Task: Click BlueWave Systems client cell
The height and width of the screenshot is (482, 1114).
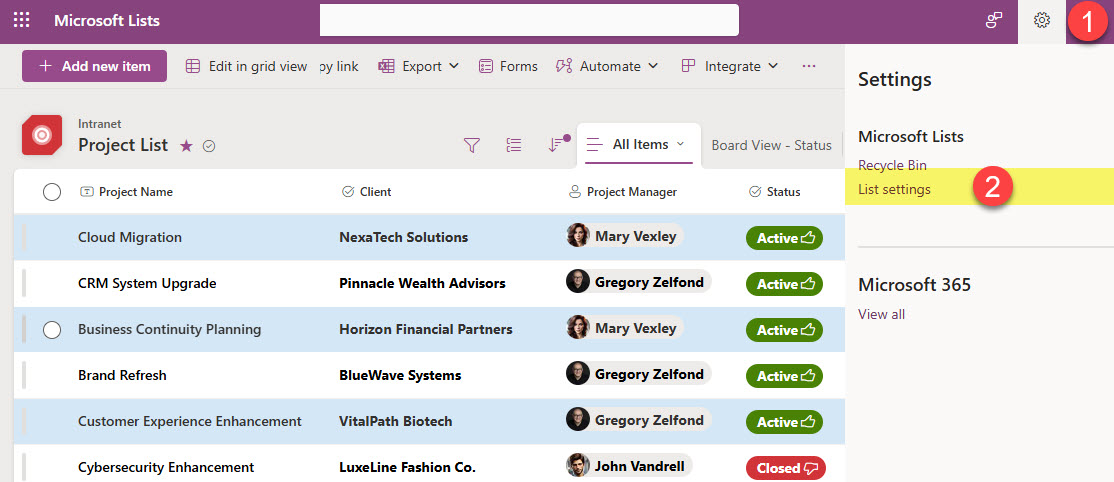Action: click(x=400, y=375)
